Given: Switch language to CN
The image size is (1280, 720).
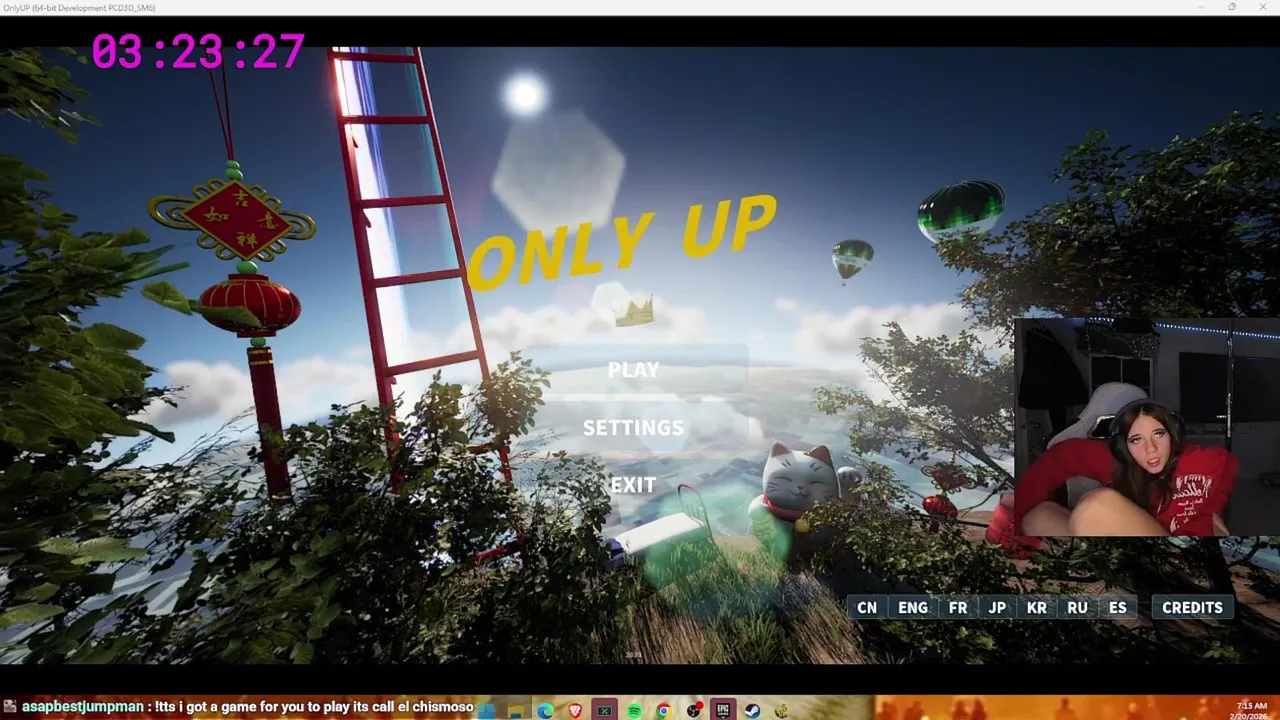Looking at the screenshot, I should 867,607.
